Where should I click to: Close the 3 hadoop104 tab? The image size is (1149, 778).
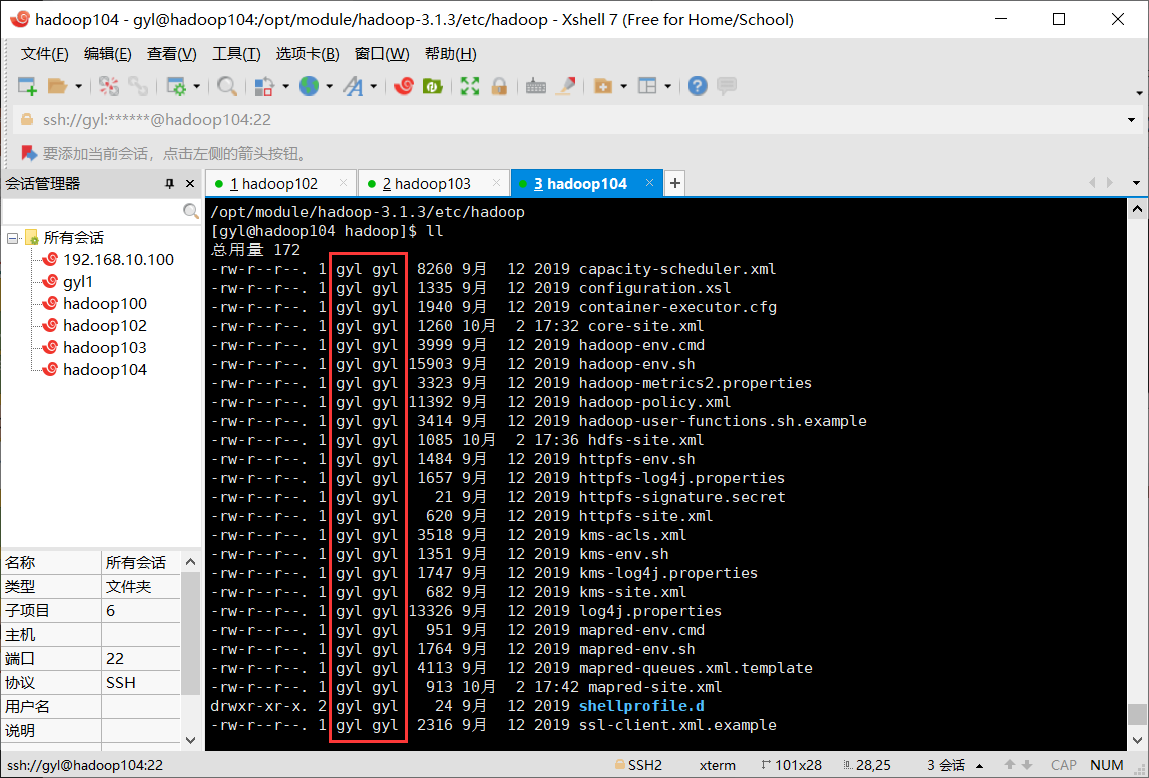pyautogui.click(x=649, y=182)
